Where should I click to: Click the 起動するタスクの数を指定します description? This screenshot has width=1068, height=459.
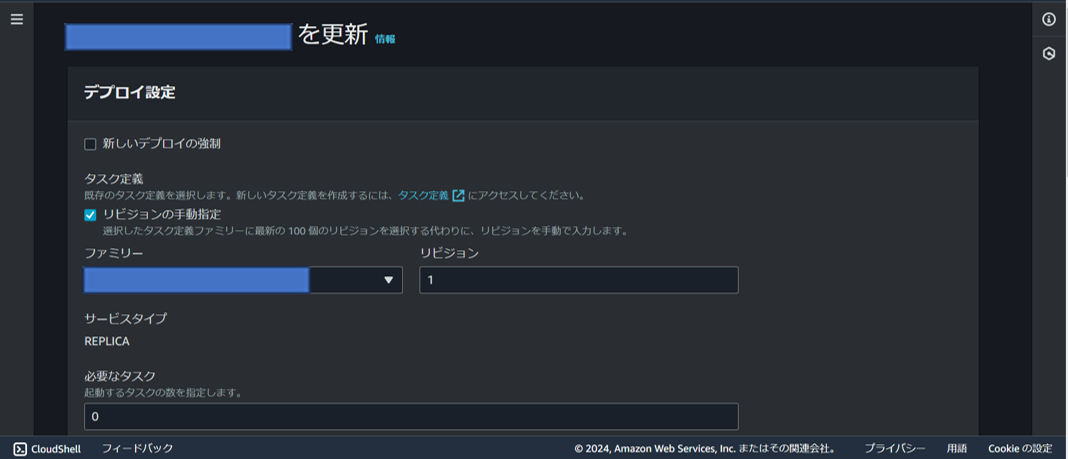click(x=163, y=393)
